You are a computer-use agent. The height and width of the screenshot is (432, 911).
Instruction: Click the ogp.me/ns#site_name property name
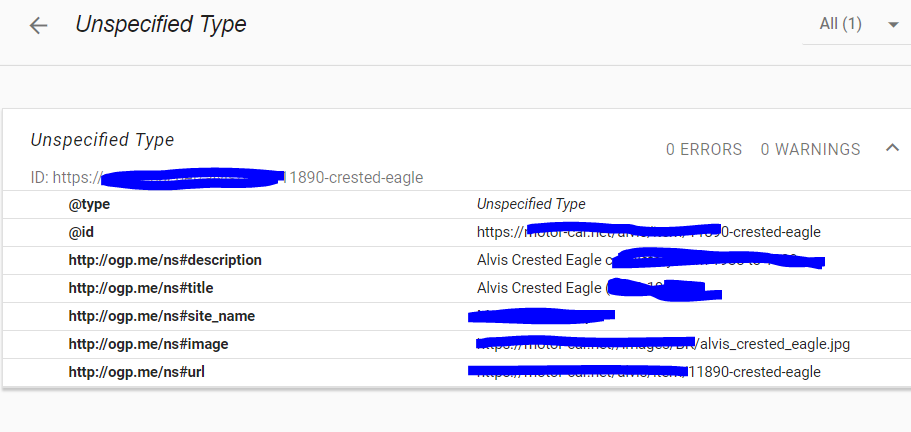click(x=162, y=316)
